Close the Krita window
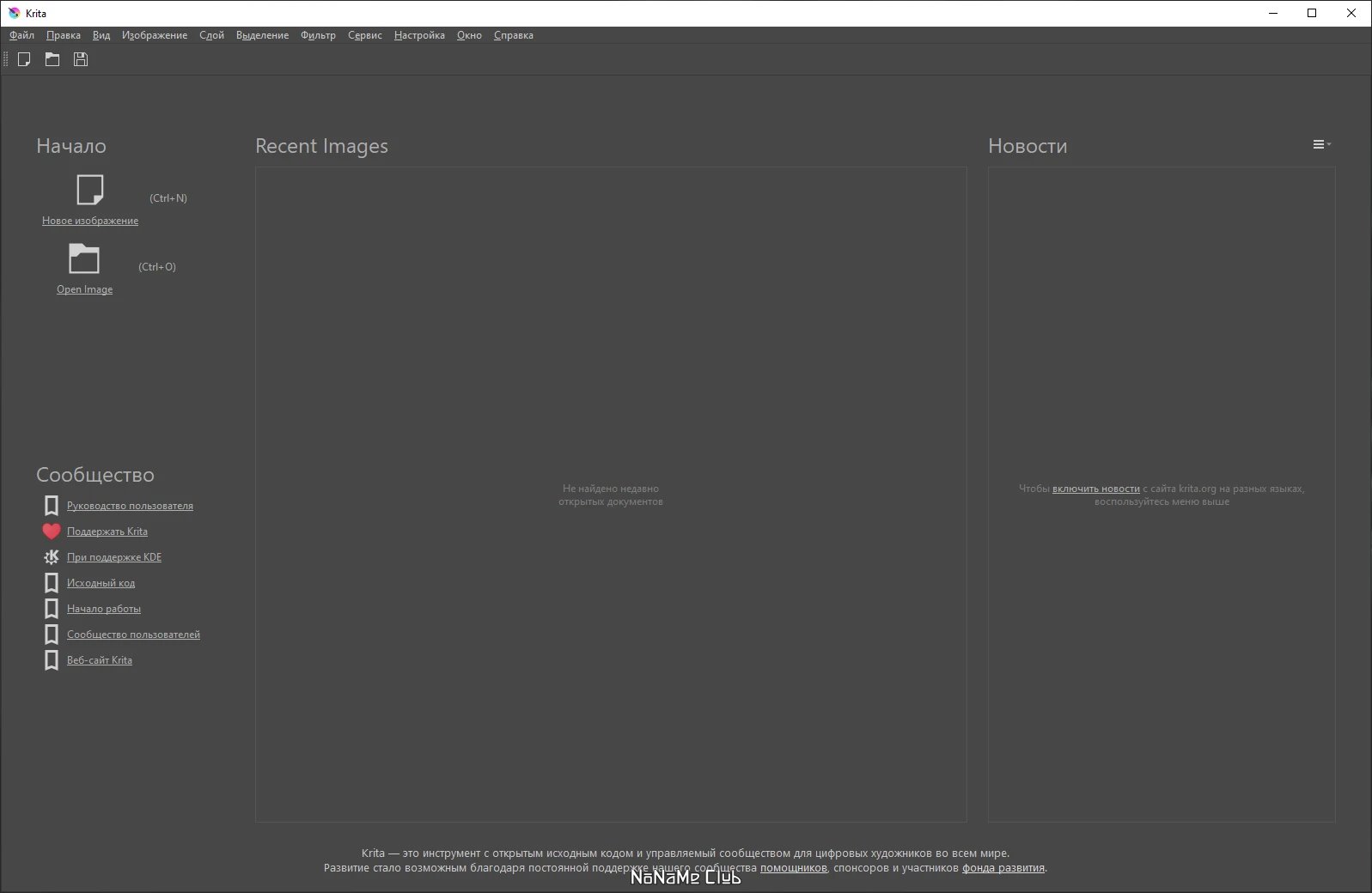The image size is (1372, 893). 1351,13
